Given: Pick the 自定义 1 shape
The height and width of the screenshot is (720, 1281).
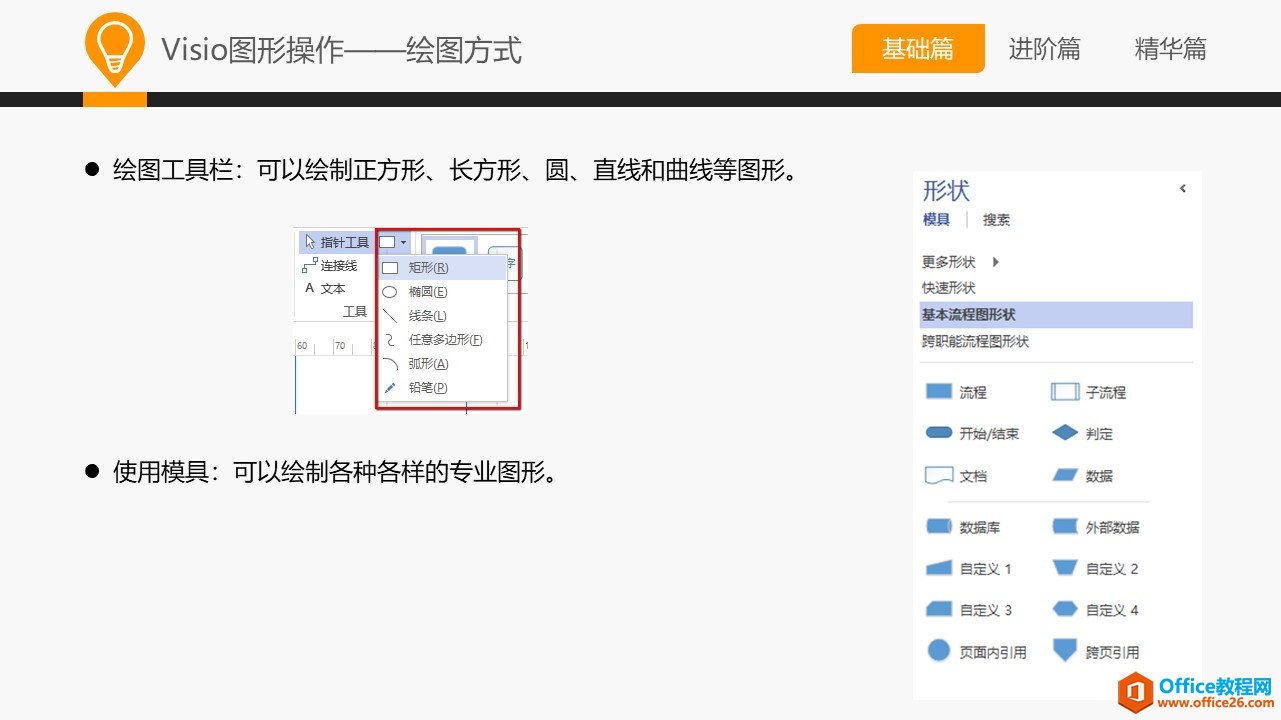Looking at the screenshot, I should [x=968, y=569].
